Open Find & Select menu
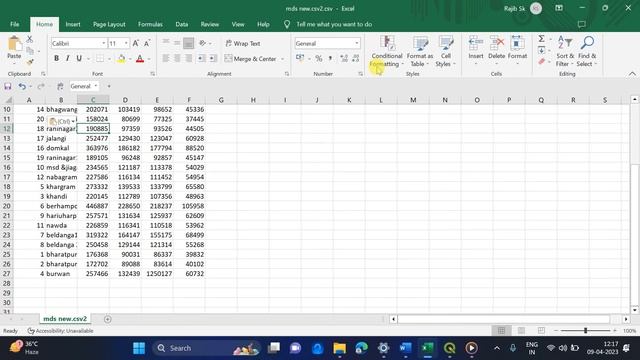 click(587, 51)
